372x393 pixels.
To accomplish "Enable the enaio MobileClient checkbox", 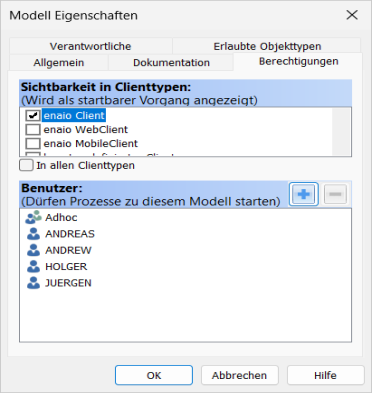I will (x=33, y=143).
